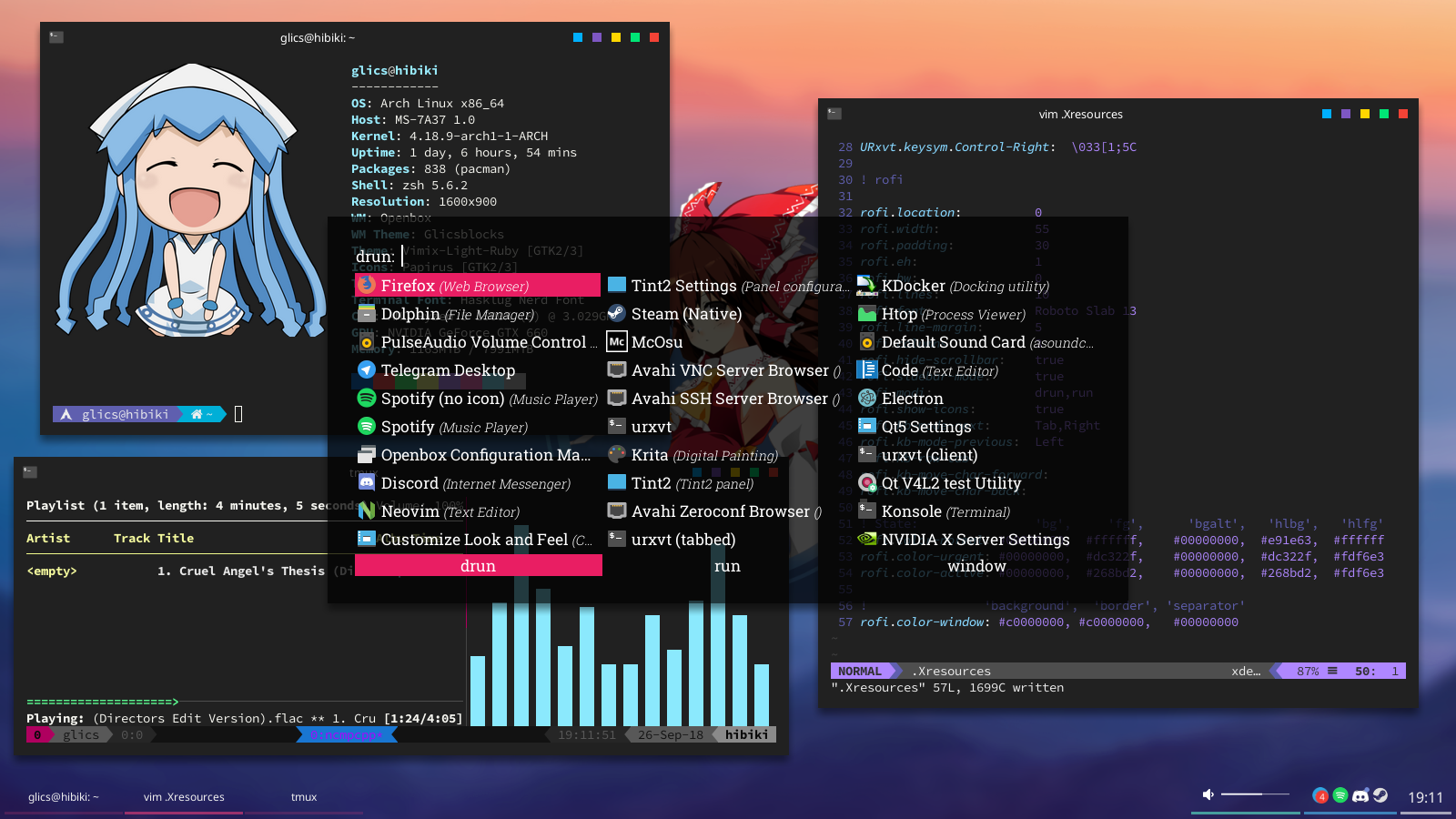Click glics session name in tmux status
The height and width of the screenshot is (819, 1456).
[81, 735]
